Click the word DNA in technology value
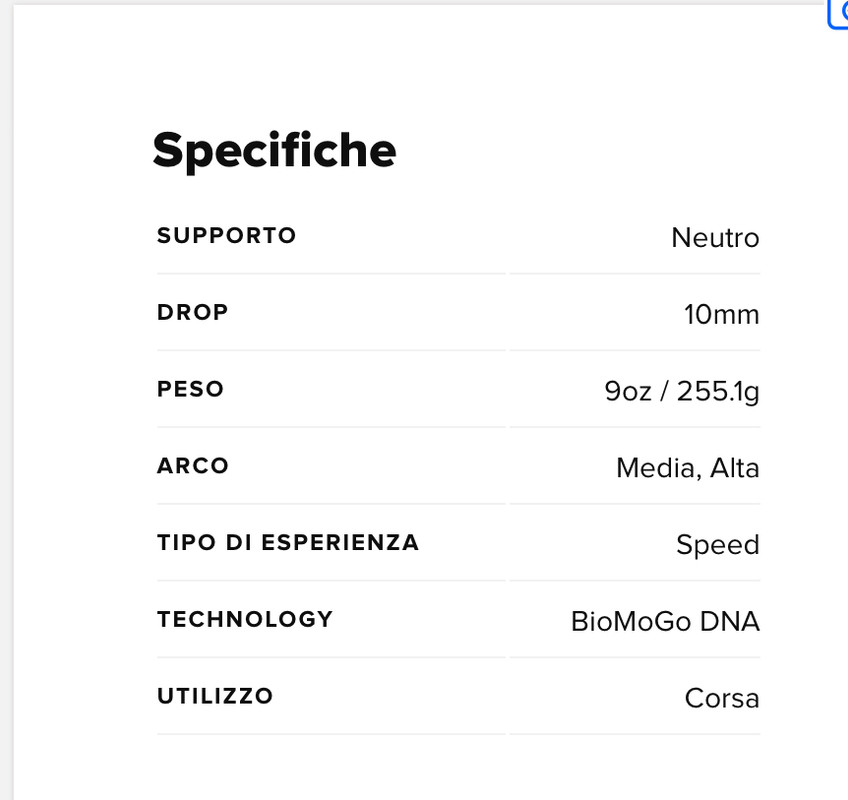Screen dimensions: 848x800 729,622
